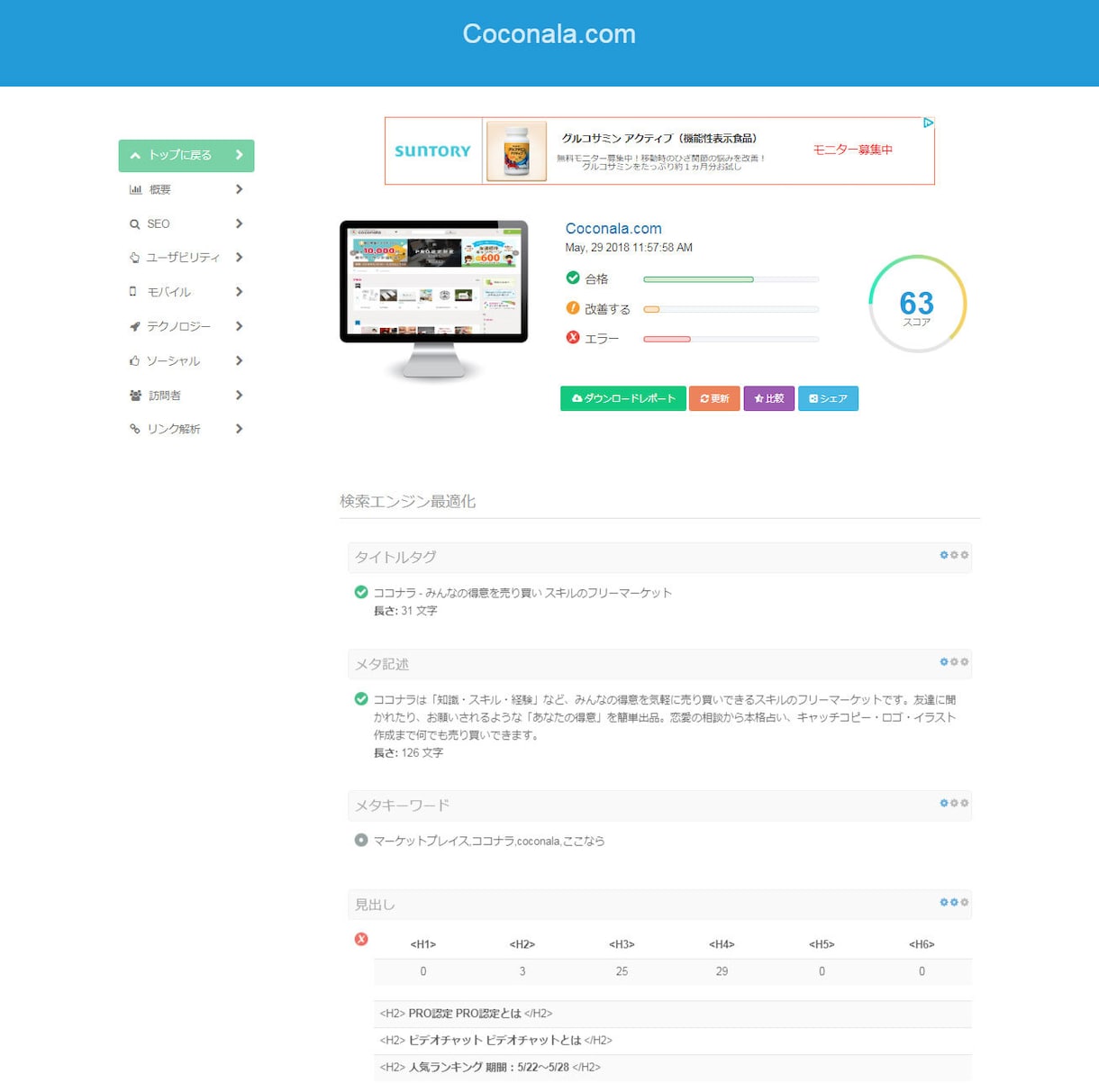Click the <H2> column header
1099x1092 pixels.
tap(522, 944)
